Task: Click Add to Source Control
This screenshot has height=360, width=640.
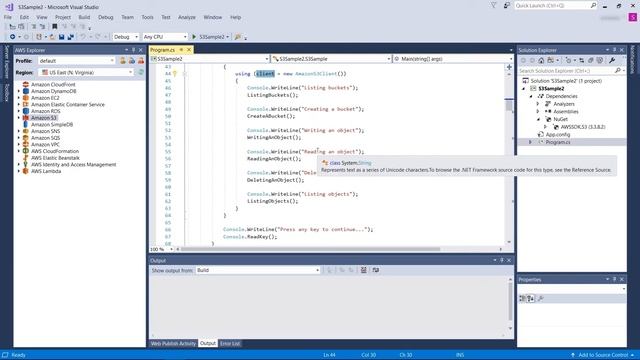Action: click(602, 355)
